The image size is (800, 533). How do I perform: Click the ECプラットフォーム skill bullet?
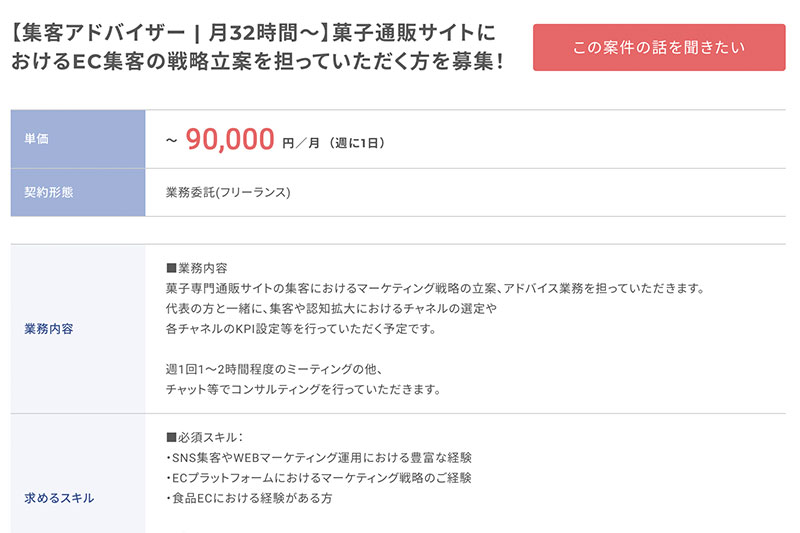(318, 477)
